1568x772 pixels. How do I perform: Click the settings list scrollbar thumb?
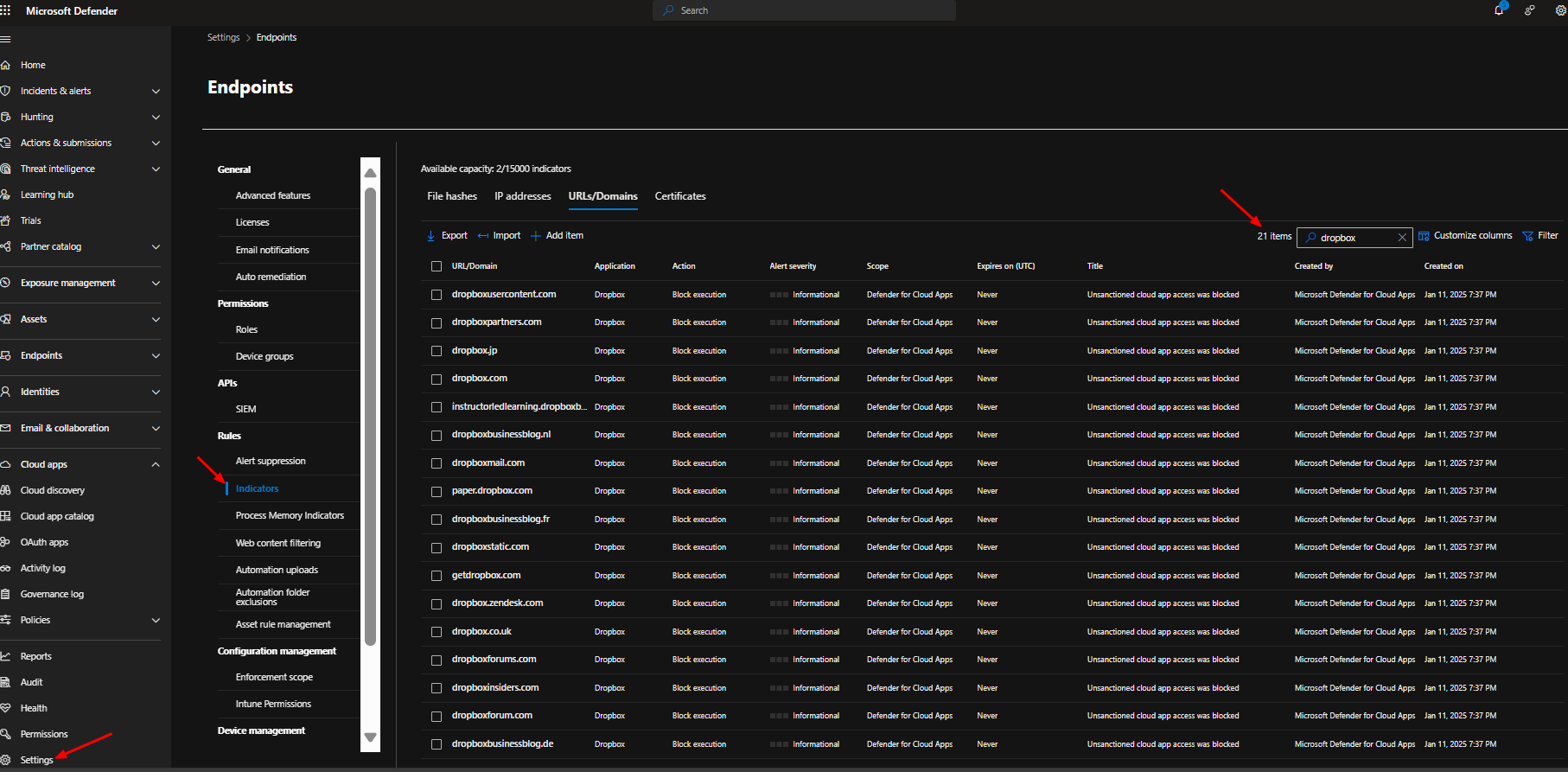click(x=371, y=417)
